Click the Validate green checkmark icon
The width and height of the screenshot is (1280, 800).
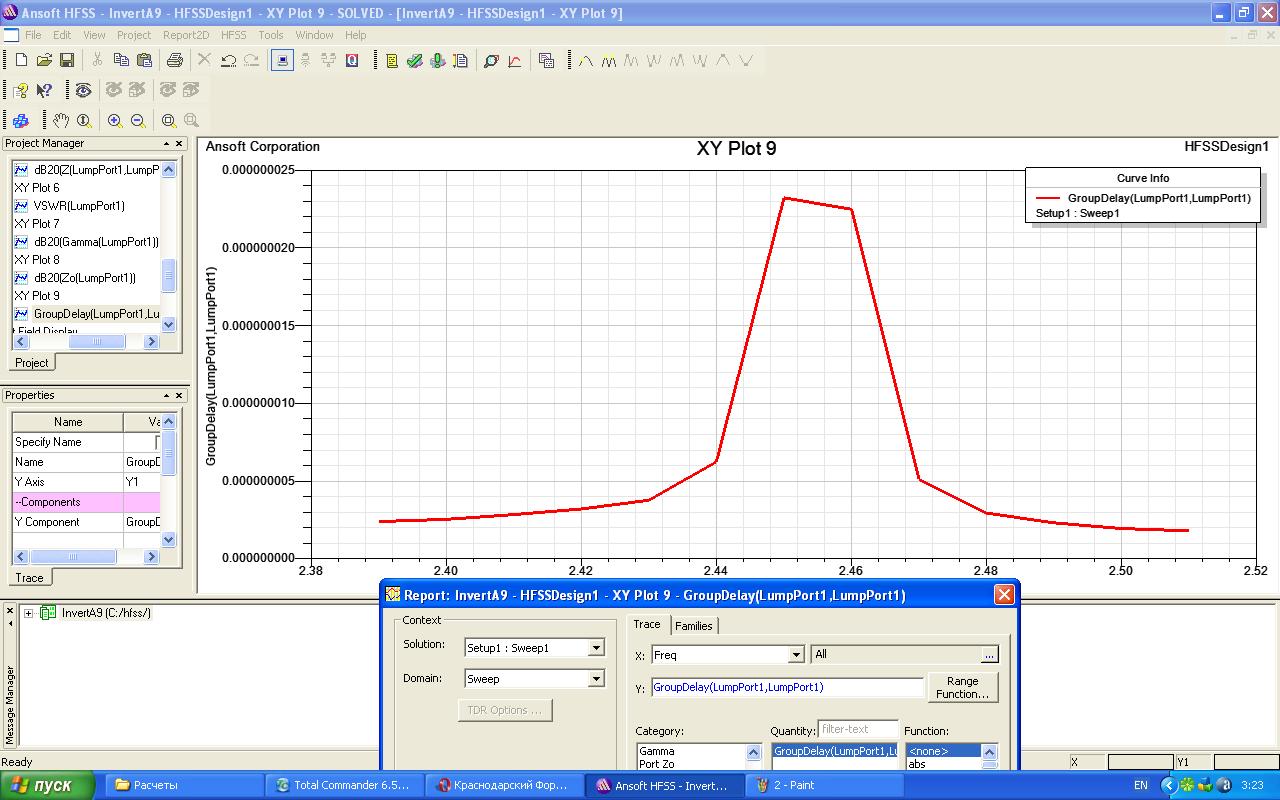tap(415, 61)
